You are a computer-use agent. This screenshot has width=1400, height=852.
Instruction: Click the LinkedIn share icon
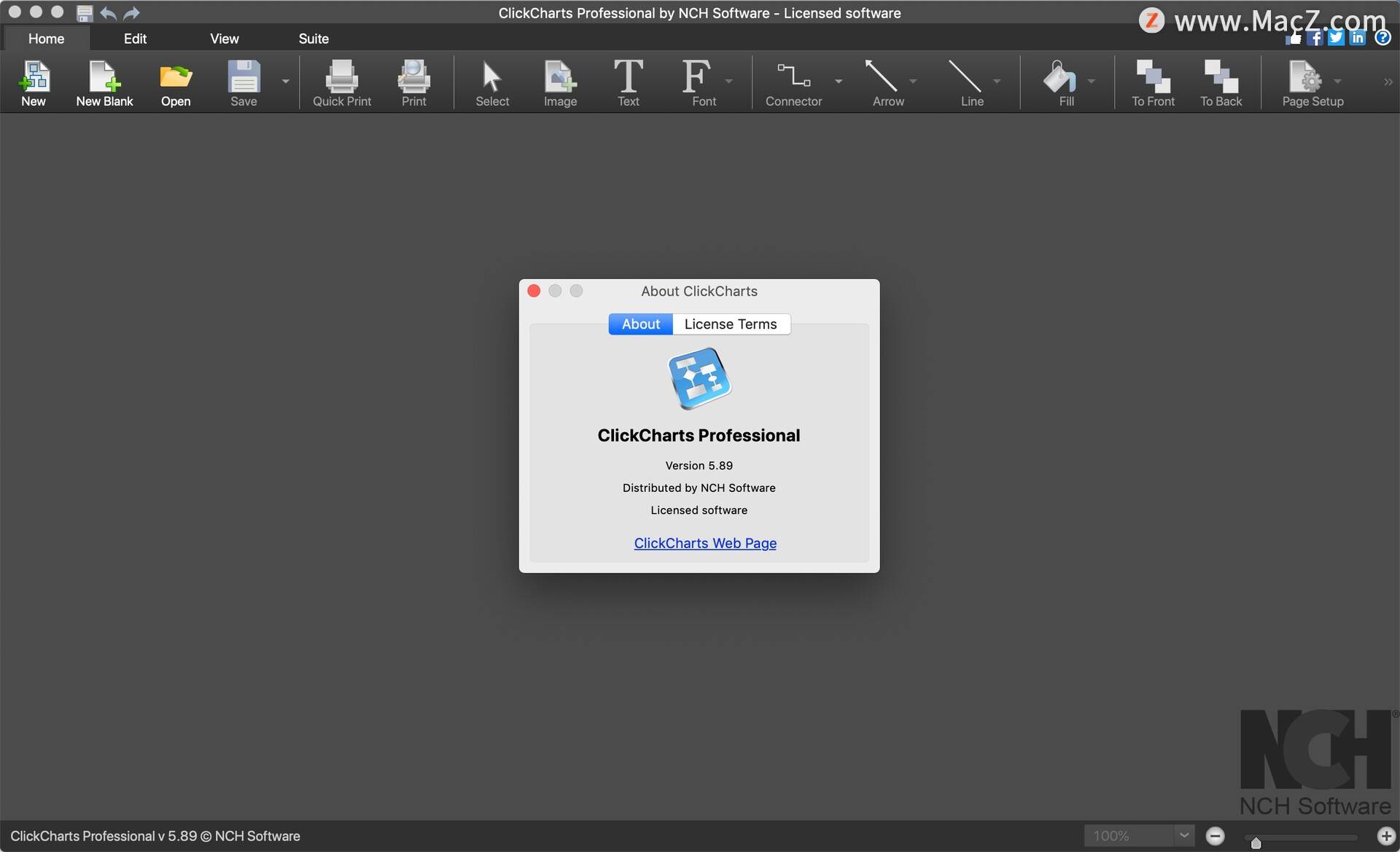click(1357, 38)
